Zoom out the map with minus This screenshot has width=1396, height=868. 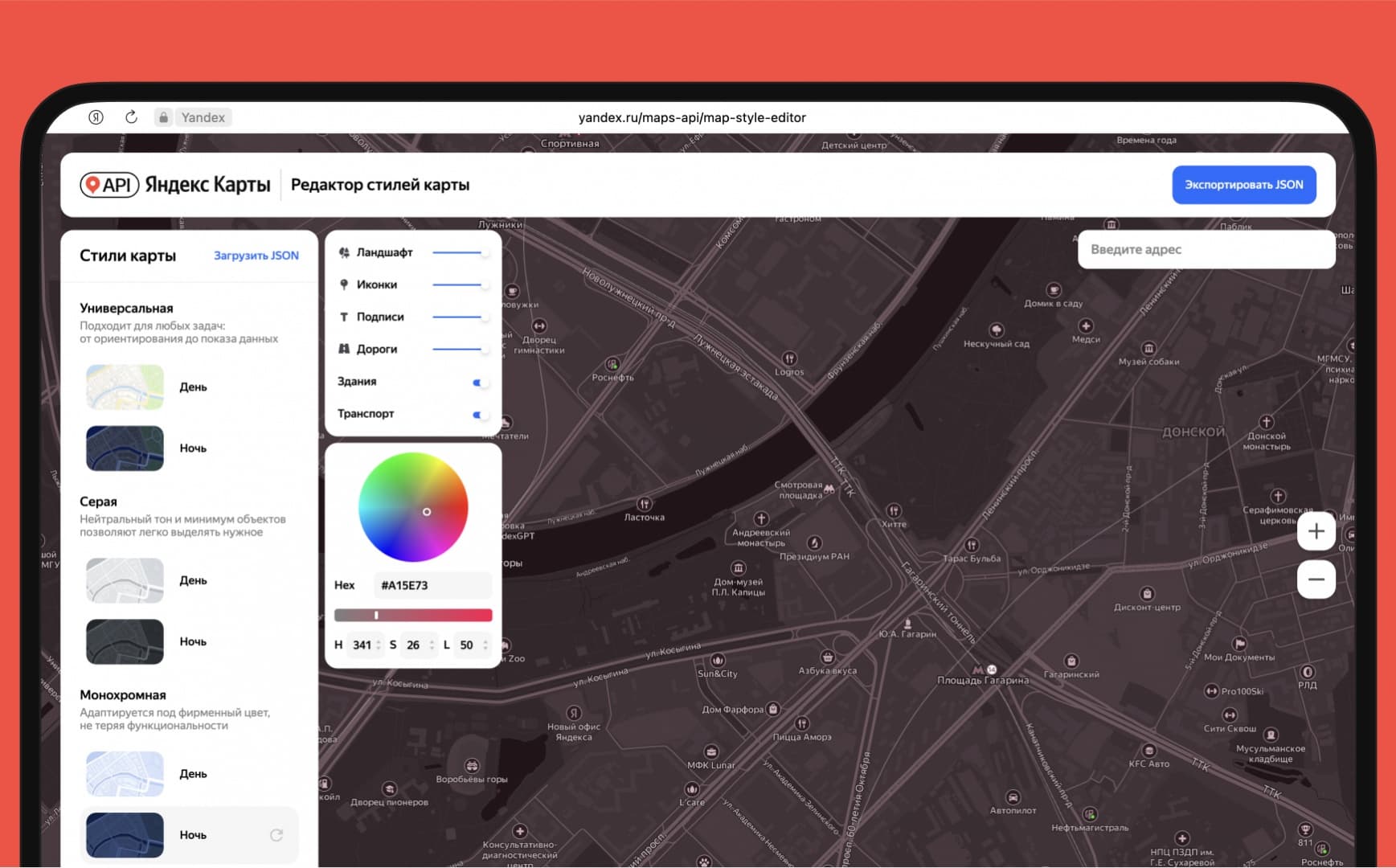pyautogui.click(x=1316, y=579)
